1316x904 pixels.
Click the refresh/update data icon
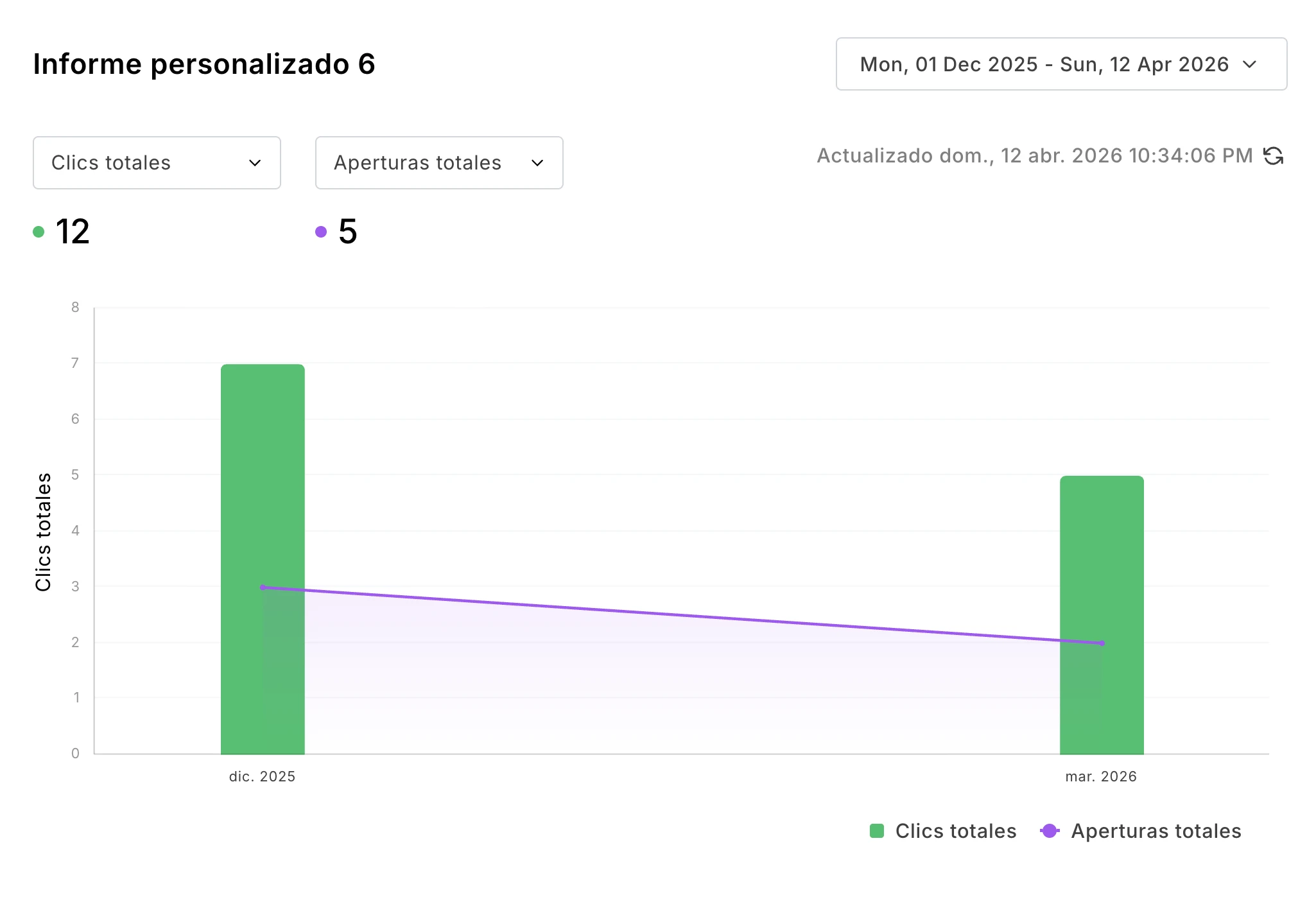[1274, 155]
